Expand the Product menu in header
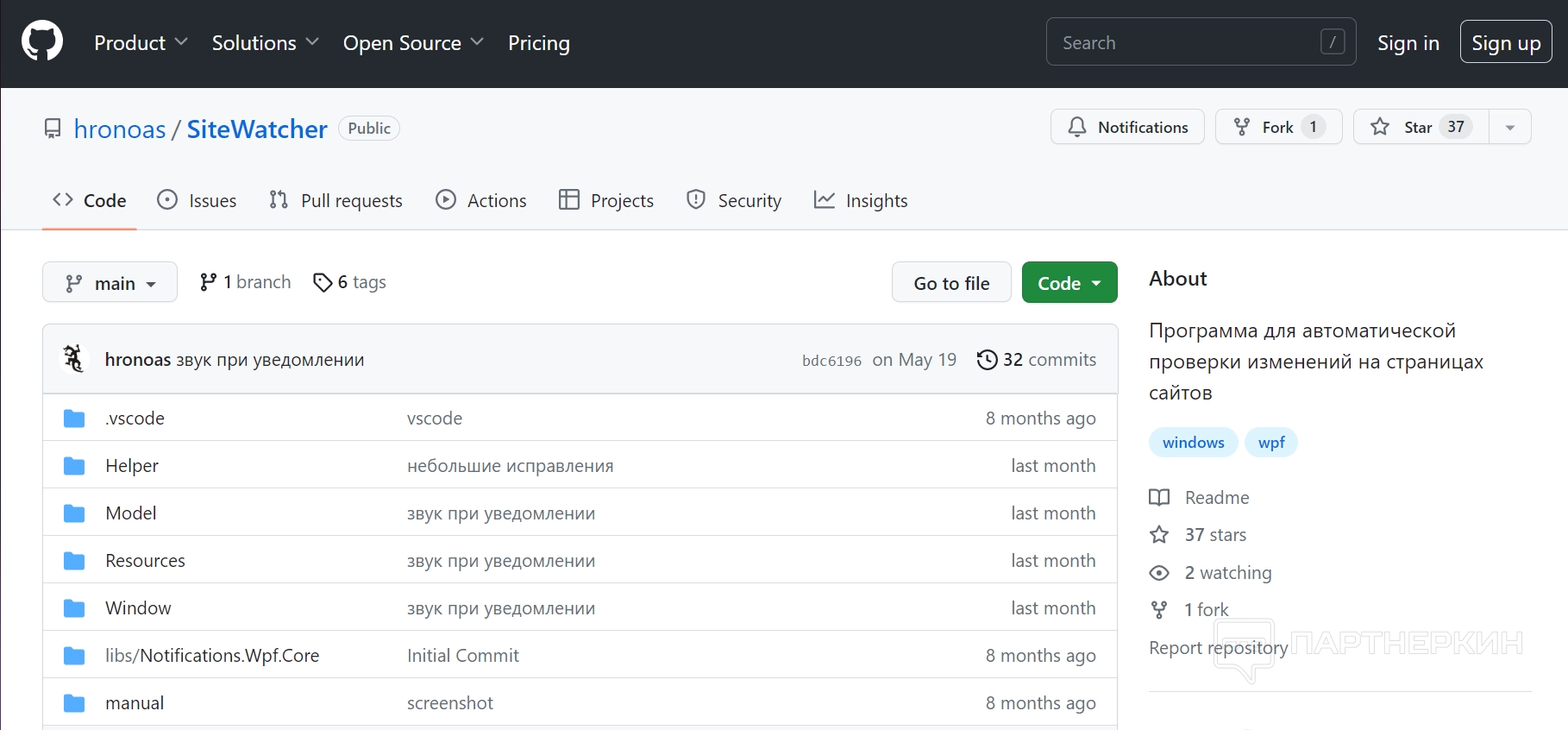Viewport: 1568px width, 730px height. [x=141, y=43]
